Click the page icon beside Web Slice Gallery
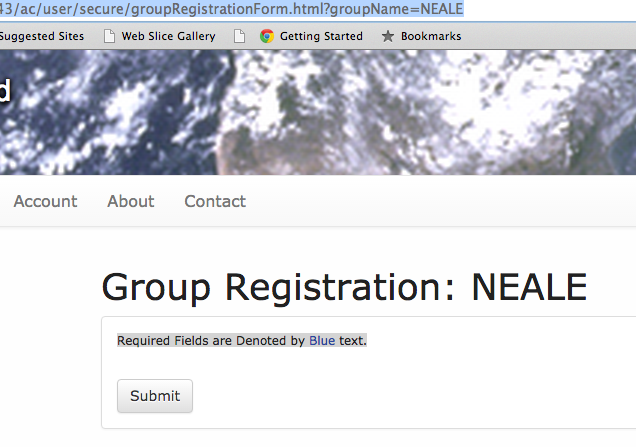Image resolution: width=636 pixels, height=447 pixels. point(109,36)
